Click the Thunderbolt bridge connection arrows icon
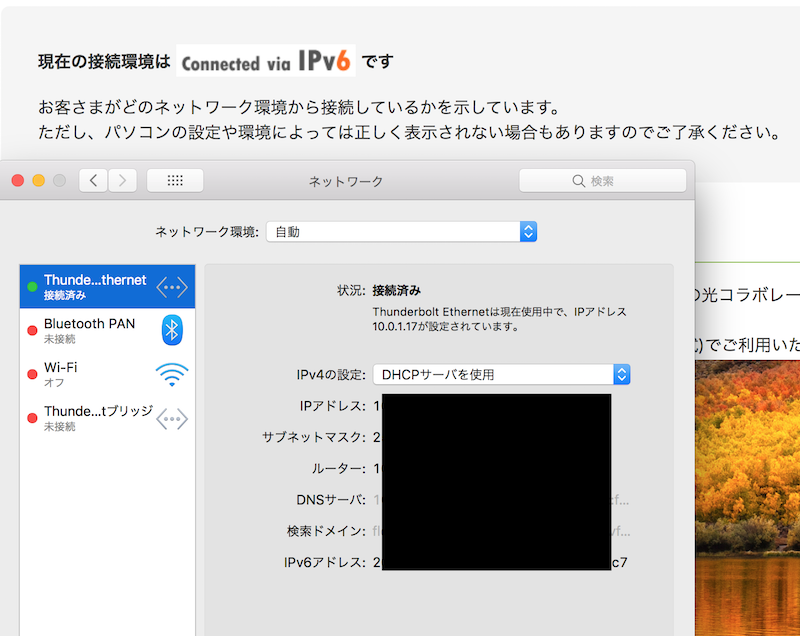Viewport: 800px width, 636px height. point(172,419)
